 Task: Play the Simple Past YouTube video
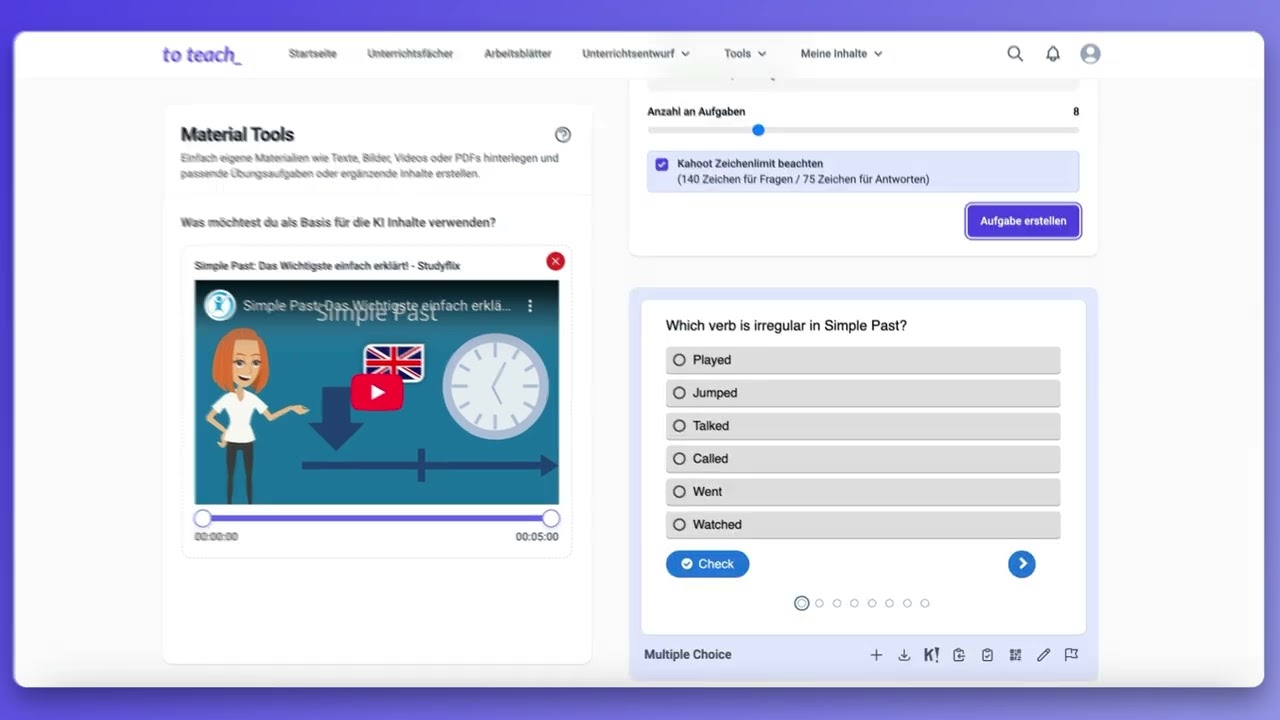[377, 392]
